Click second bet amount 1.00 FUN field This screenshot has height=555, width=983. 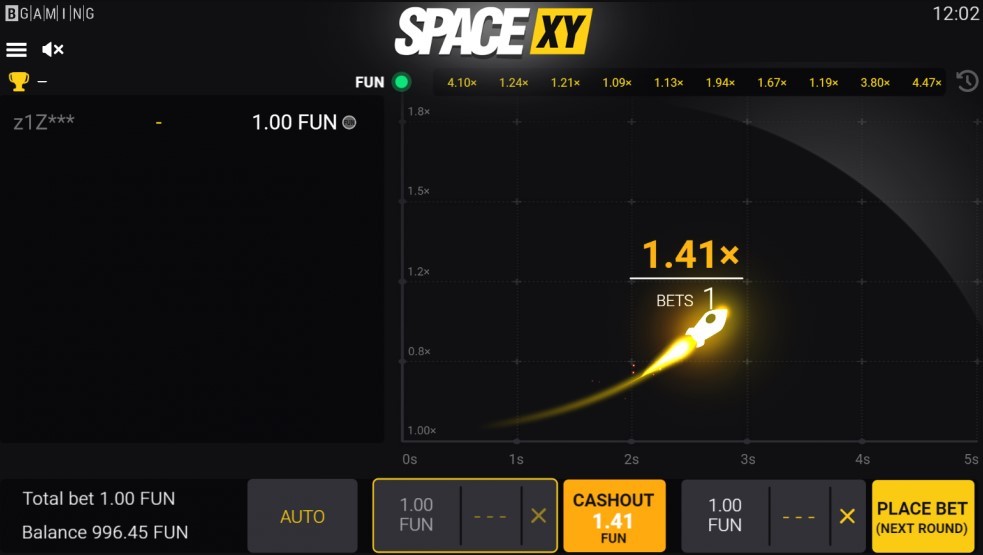[x=725, y=515]
